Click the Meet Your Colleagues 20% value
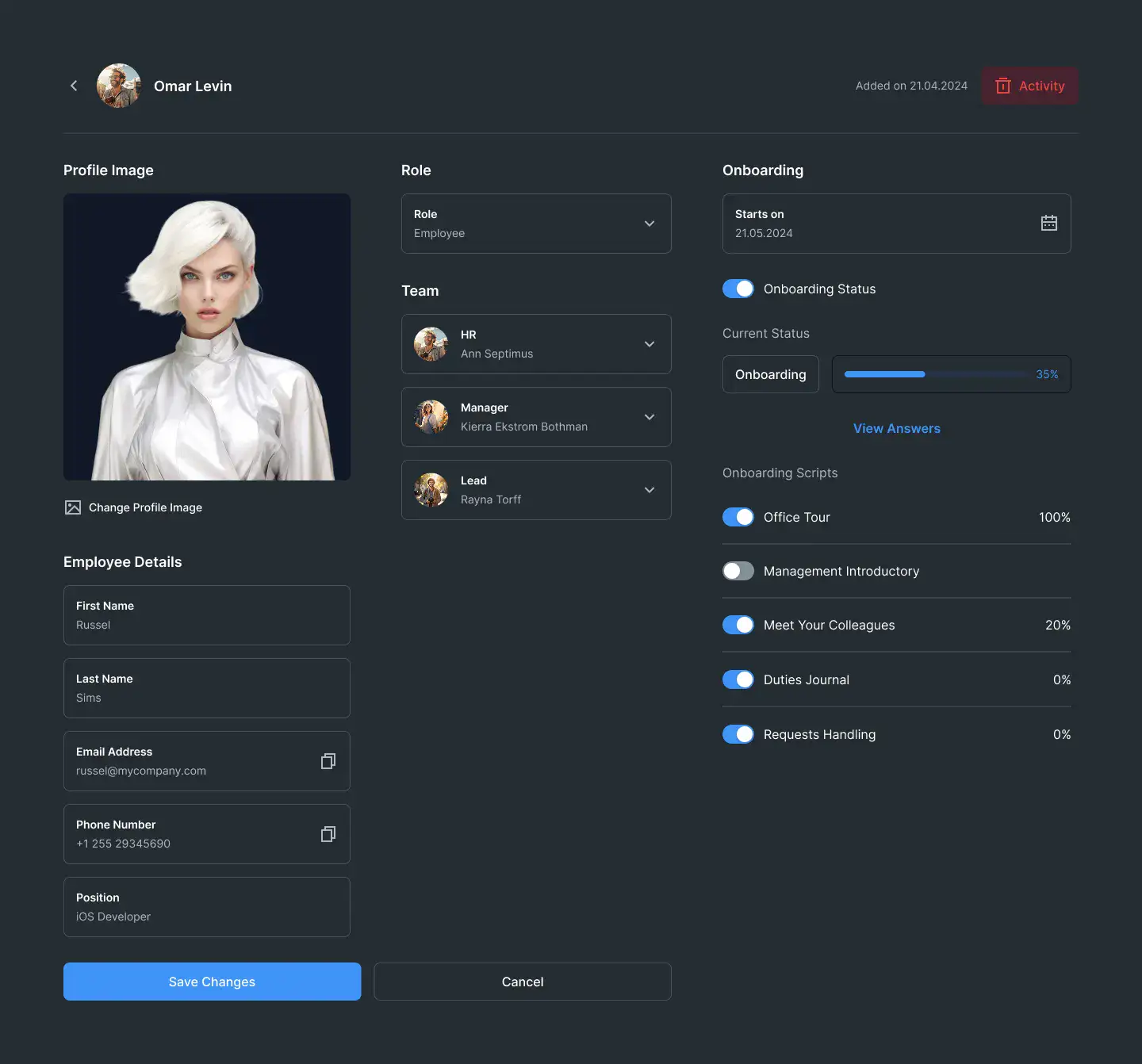The width and height of the screenshot is (1142, 1064). (x=1058, y=625)
